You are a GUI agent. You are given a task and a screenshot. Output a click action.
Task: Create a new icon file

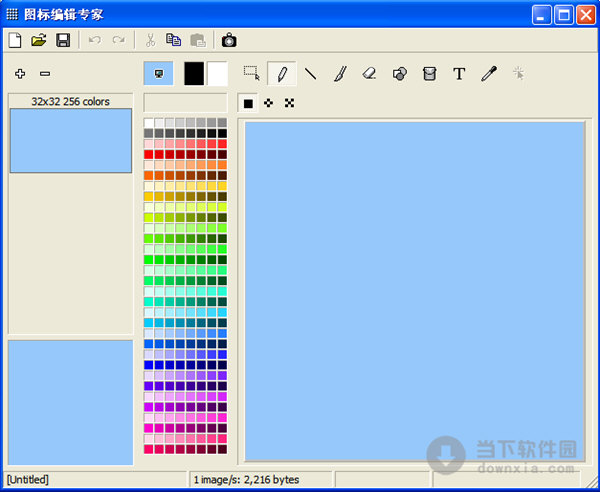point(15,40)
